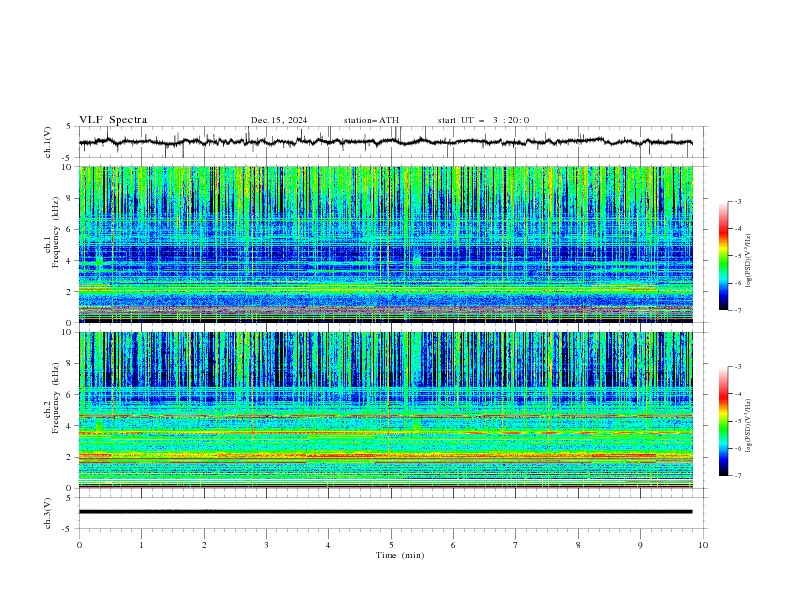The height and width of the screenshot is (612, 792).
Task: Click the time axis tick label '10'
Action: pyautogui.click(x=703, y=545)
